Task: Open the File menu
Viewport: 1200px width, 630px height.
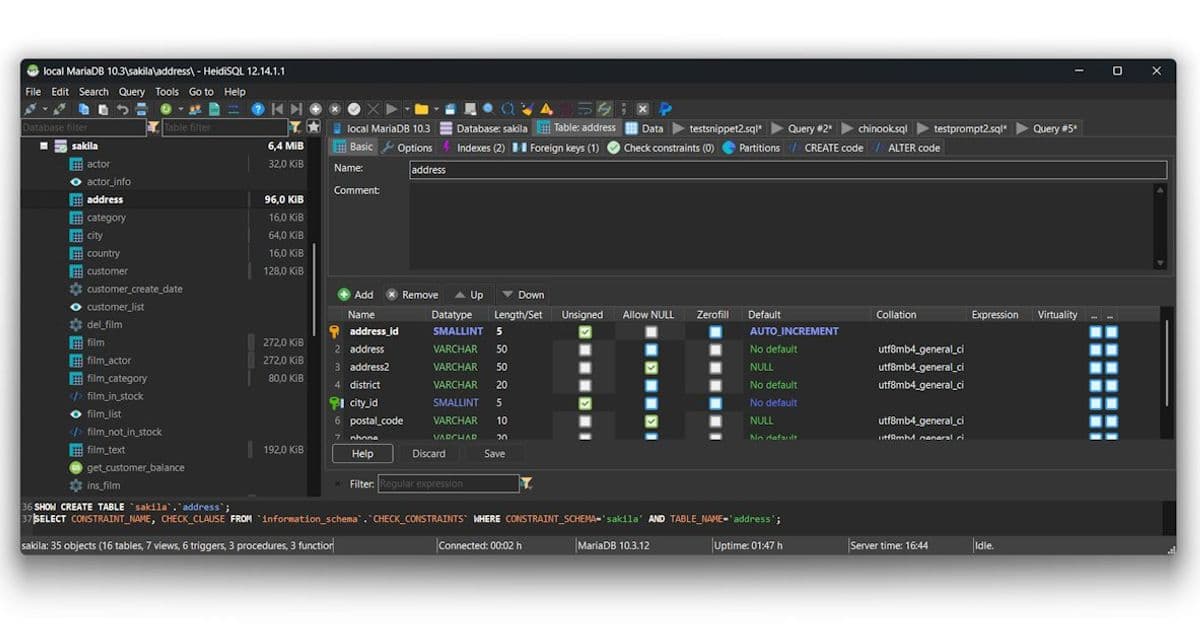Action: pos(33,91)
